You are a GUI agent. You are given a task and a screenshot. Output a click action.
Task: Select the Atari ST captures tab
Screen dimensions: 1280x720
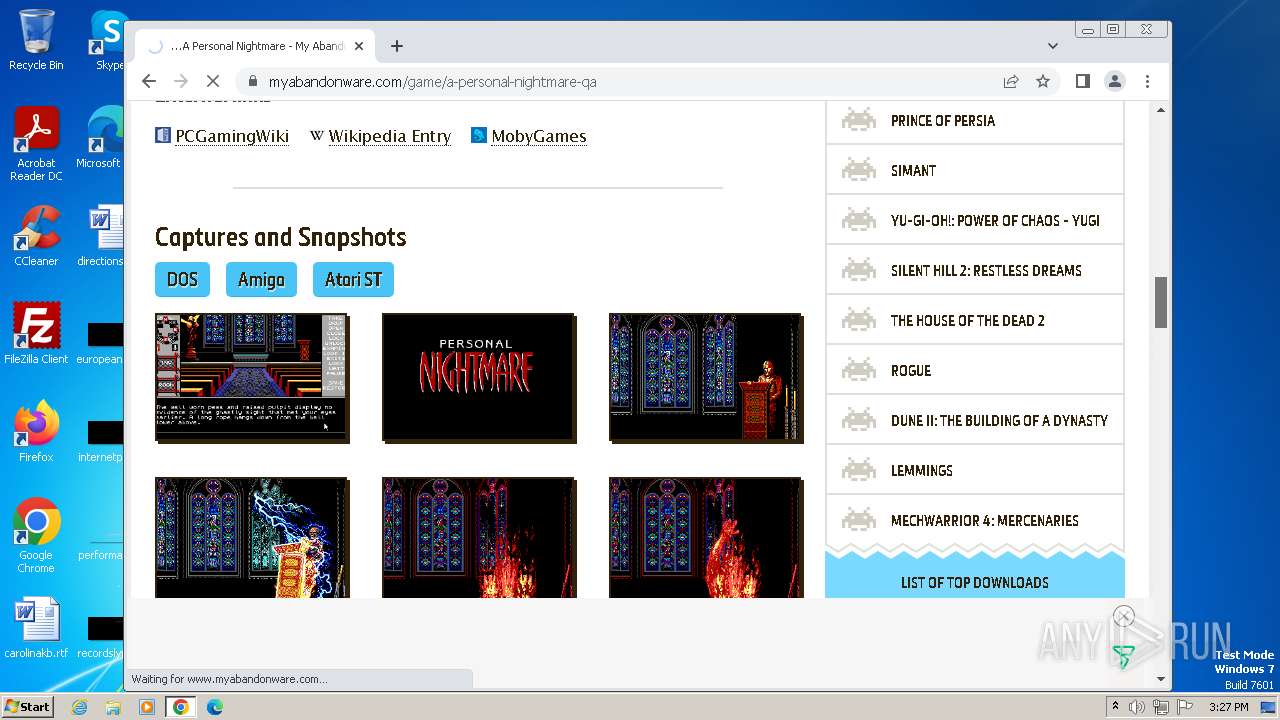pos(353,280)
